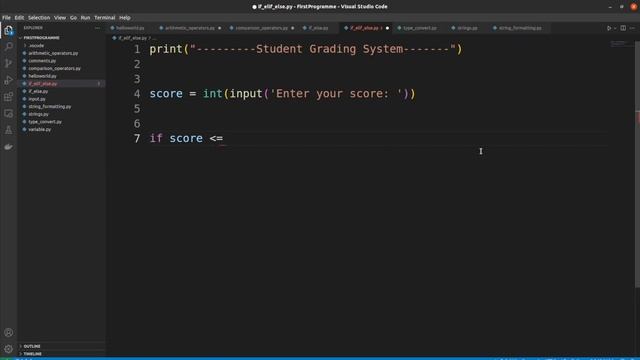640x360 pixels.
Task: Split the editor to the right
Action: 623,28
